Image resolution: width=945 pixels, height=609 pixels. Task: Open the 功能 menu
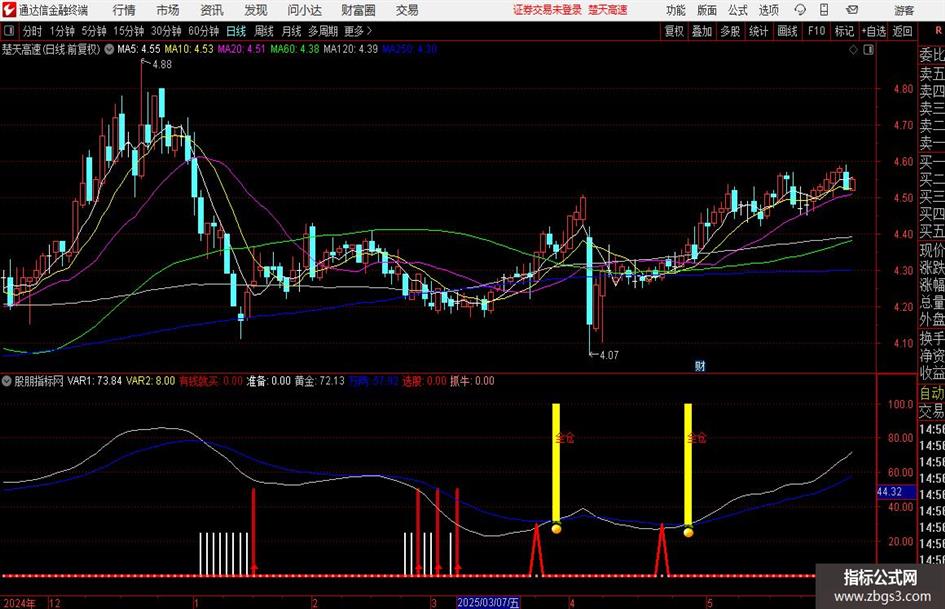(676, 10)
